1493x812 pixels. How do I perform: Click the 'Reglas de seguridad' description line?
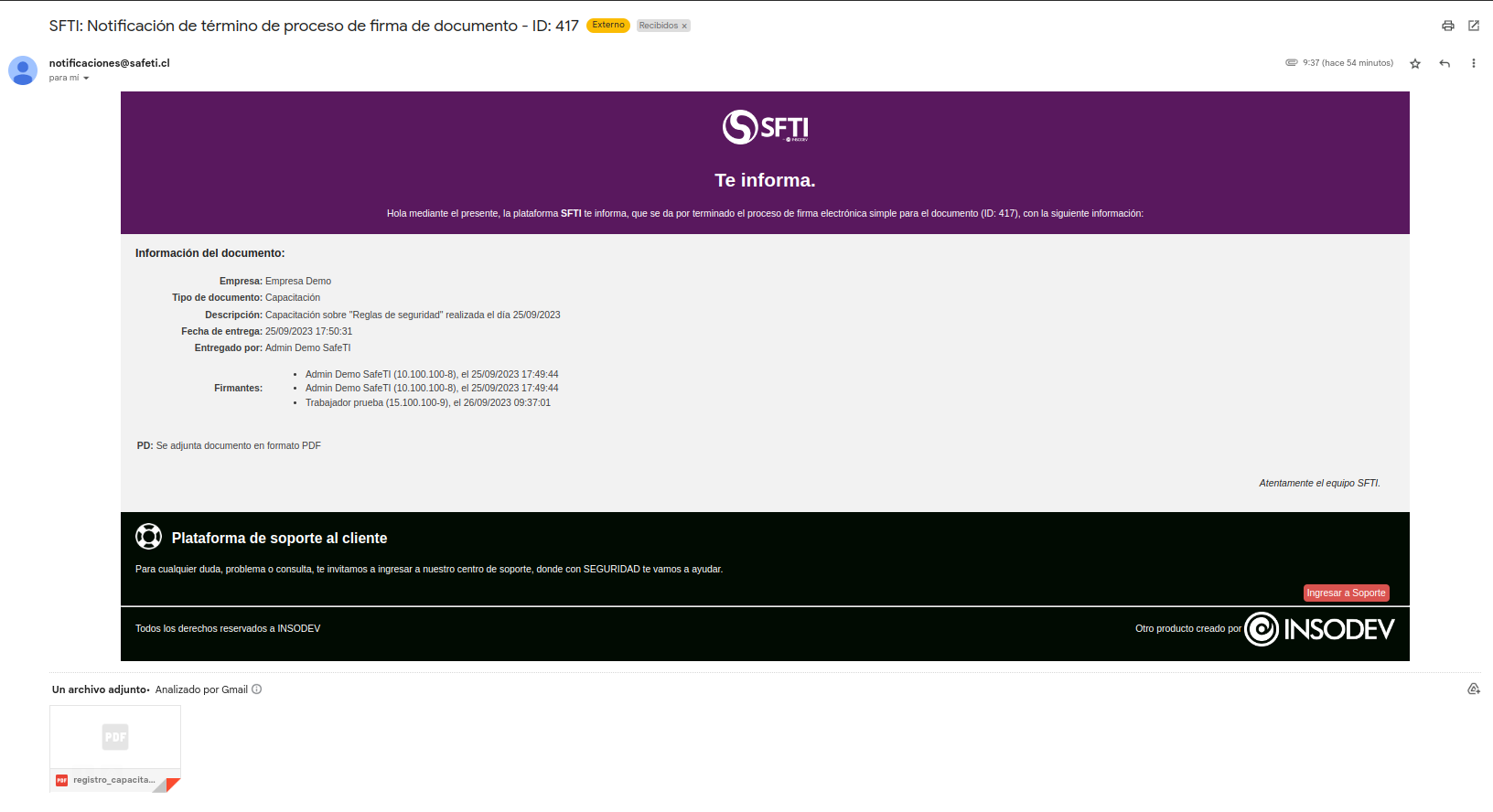pyautogui.click(x=413, y=315)
